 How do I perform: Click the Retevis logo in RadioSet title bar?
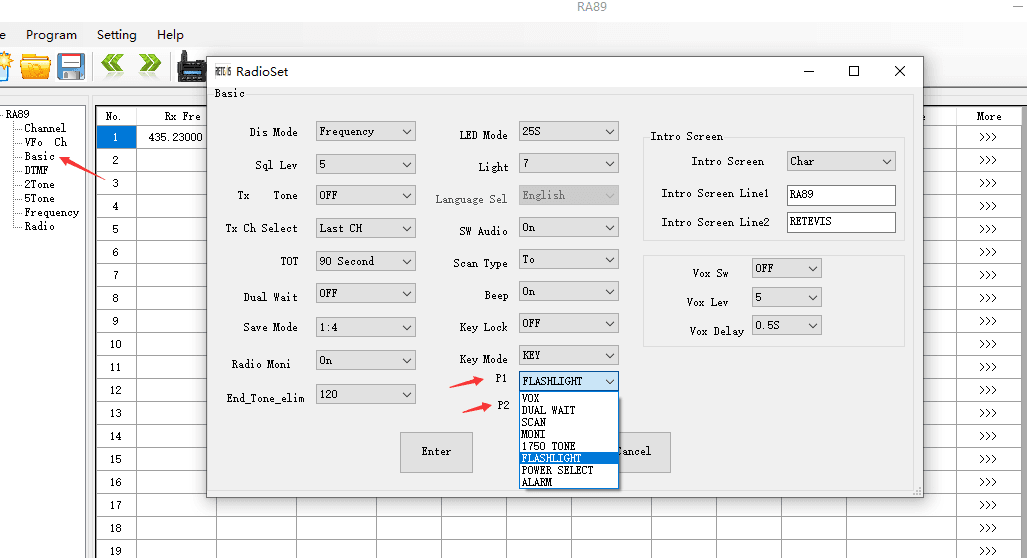tap(223, 72)
